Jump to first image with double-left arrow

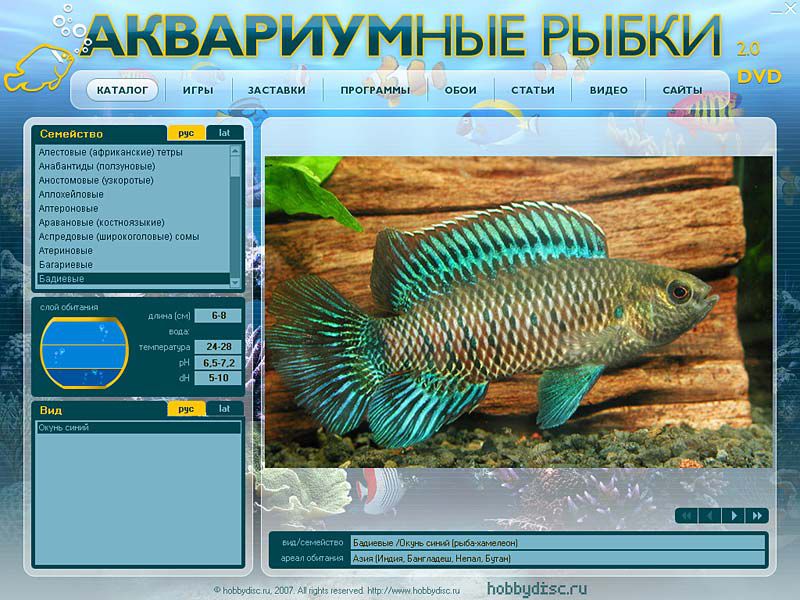(x=687, y=515)
